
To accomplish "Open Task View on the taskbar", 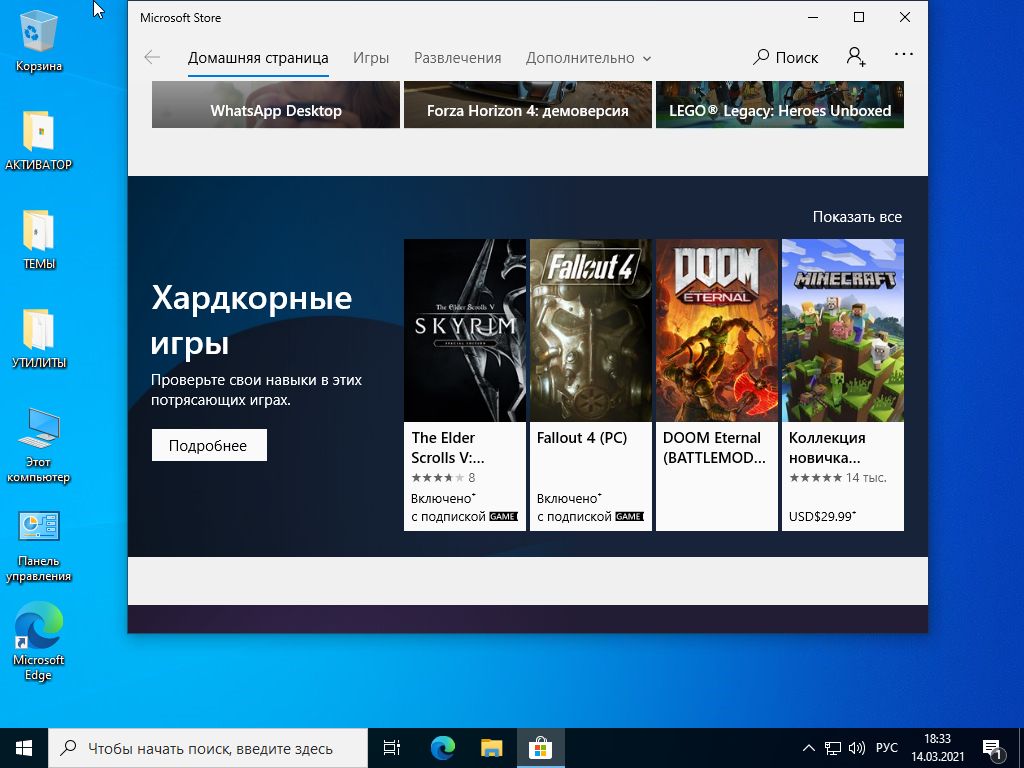I will [x=392, y=748].
